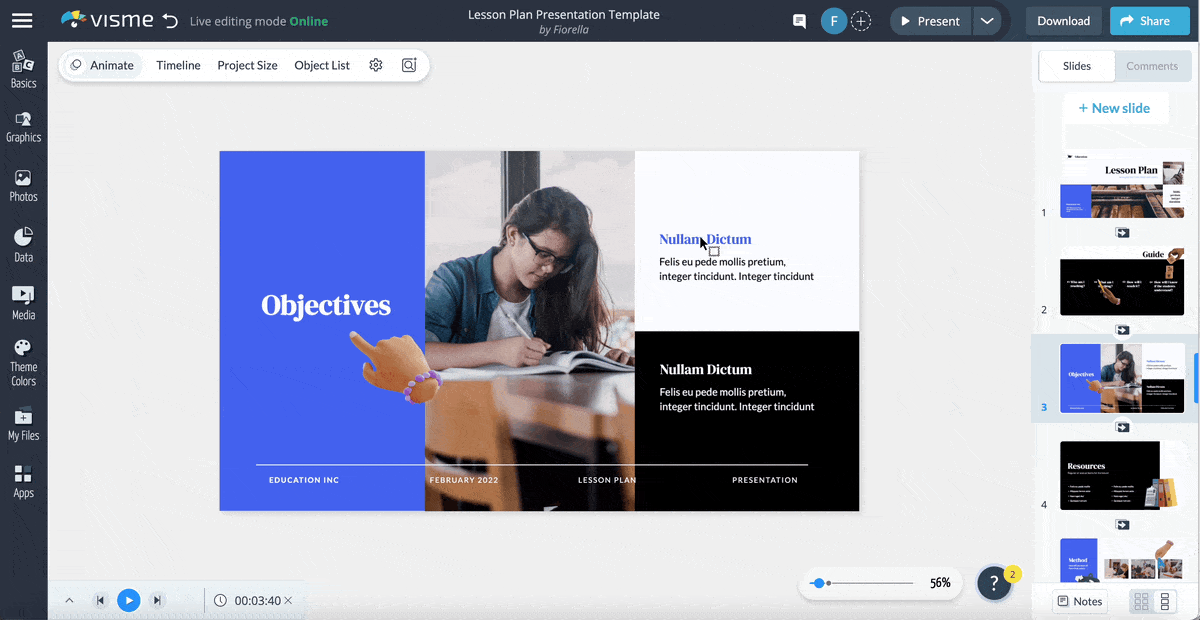
Task: Switch to the Comments tab
Action: point(1152,65)
